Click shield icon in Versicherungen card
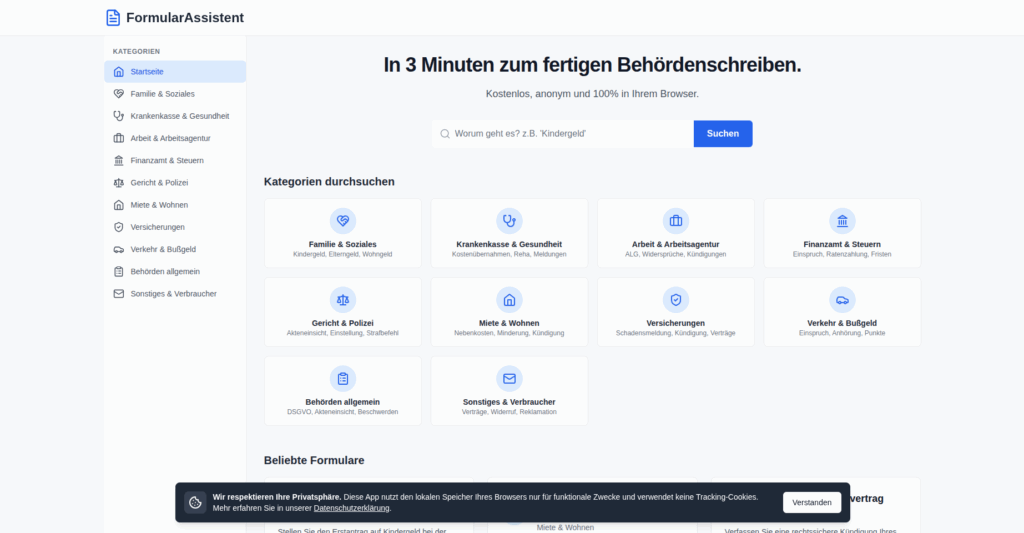Screen dimensions: 1024x533 pyautogui.click(x=676, y=300)
